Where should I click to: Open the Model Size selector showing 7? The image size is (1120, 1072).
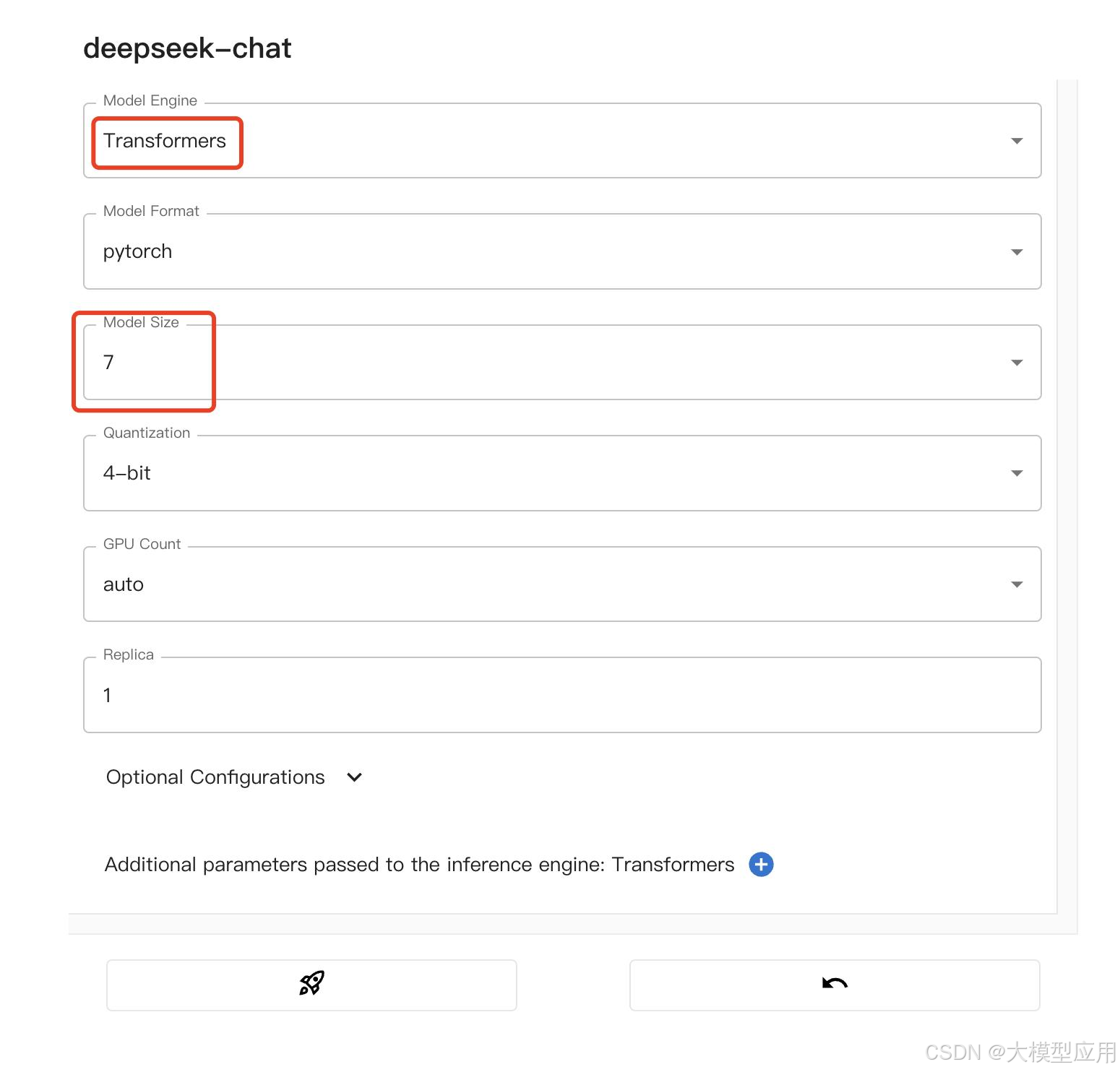pos(506,362)
